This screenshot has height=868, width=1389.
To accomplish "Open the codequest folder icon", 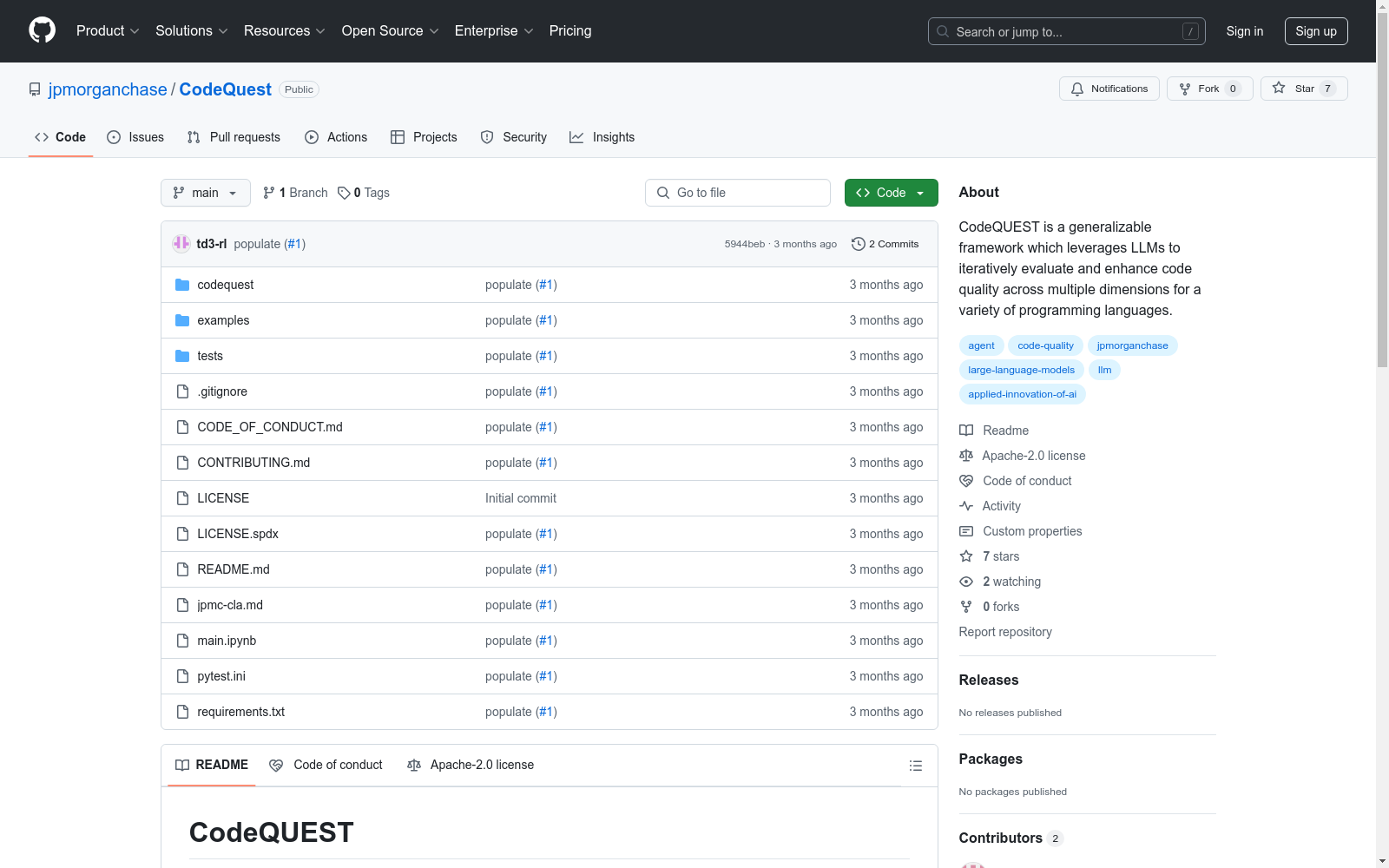I will click(x=182, y=285).
